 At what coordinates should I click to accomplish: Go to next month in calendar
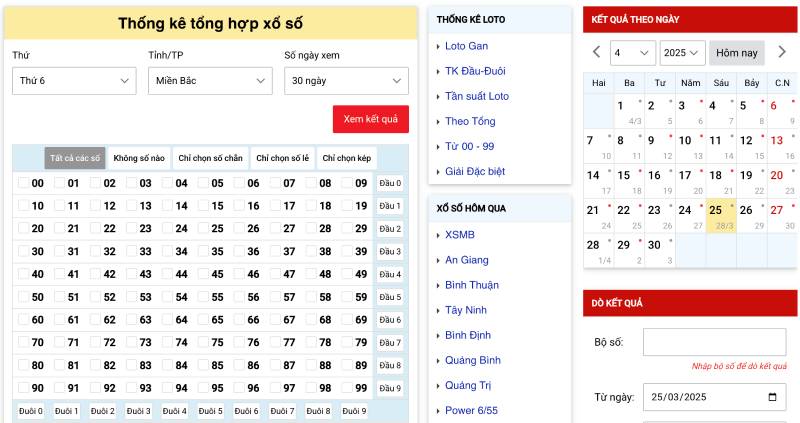tap(781, 52)
